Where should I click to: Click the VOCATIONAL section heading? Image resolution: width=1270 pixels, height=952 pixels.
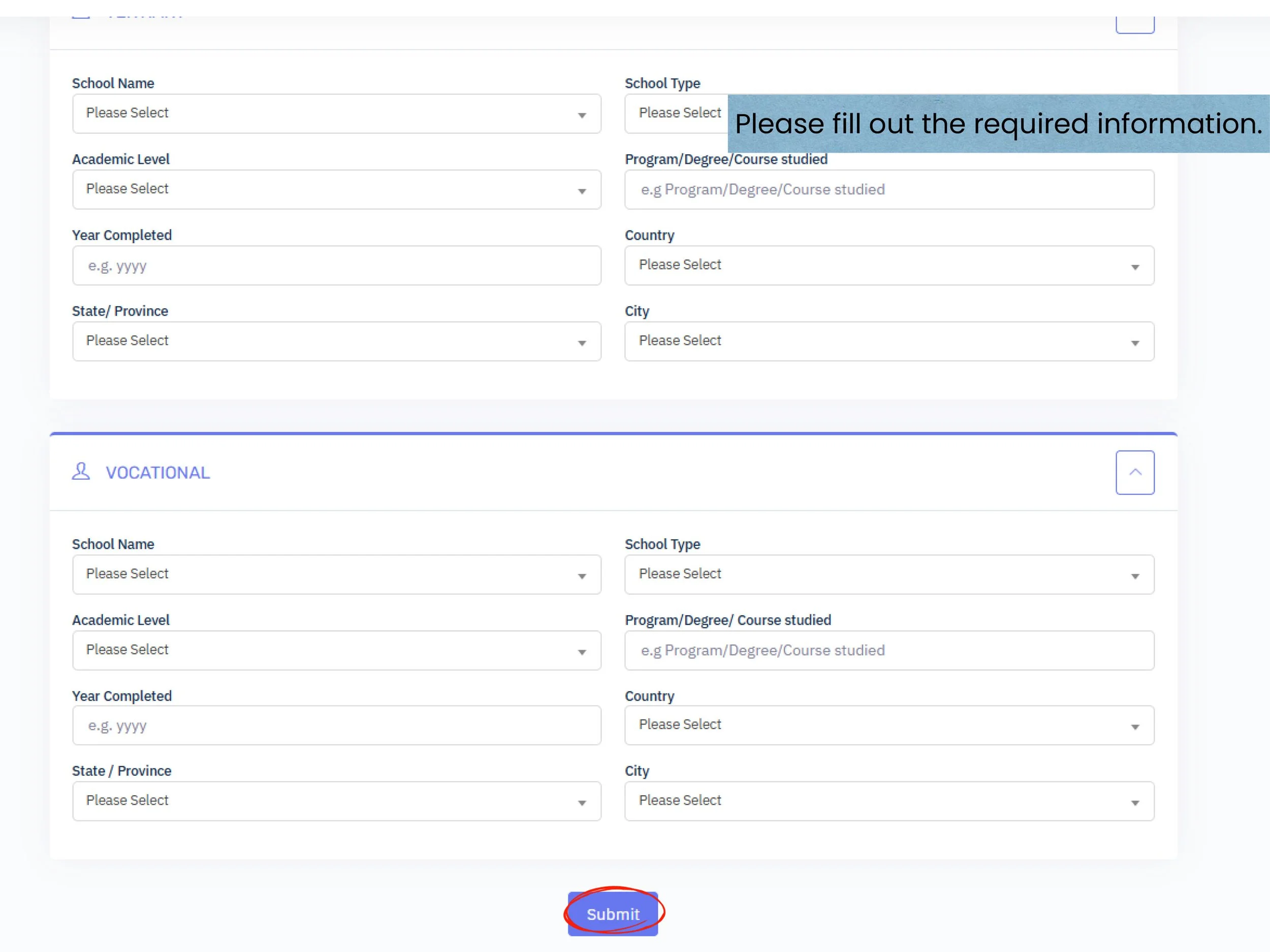[x=158, y=473]
